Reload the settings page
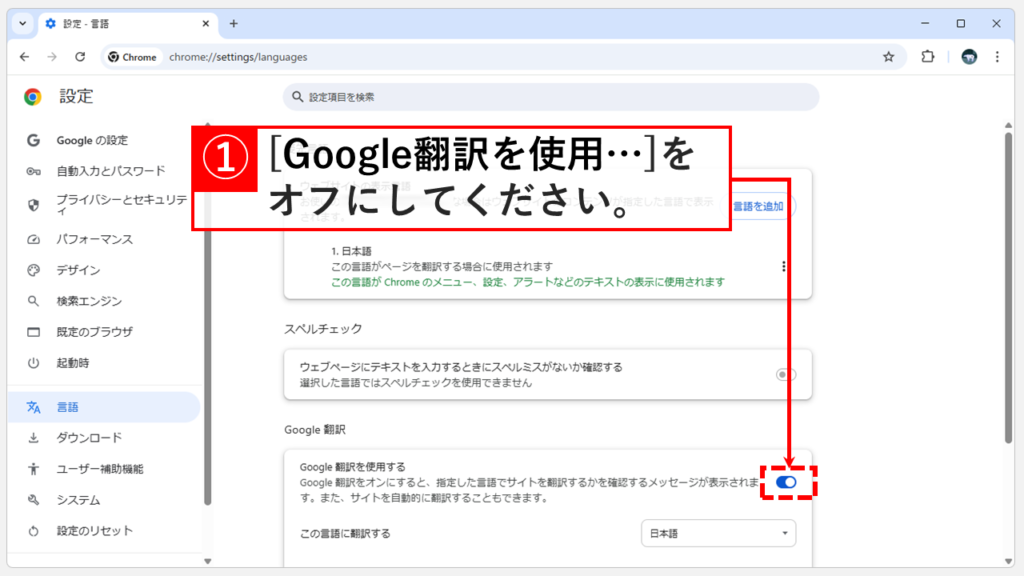This screenshot has height=576, width=1024. click(x=81, y=57)
